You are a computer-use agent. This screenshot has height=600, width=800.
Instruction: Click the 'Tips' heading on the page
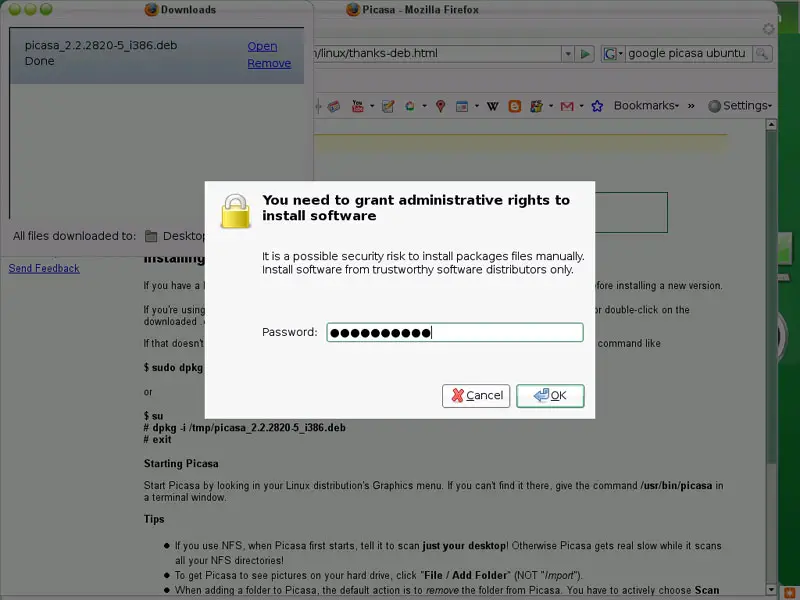(154, 519)
